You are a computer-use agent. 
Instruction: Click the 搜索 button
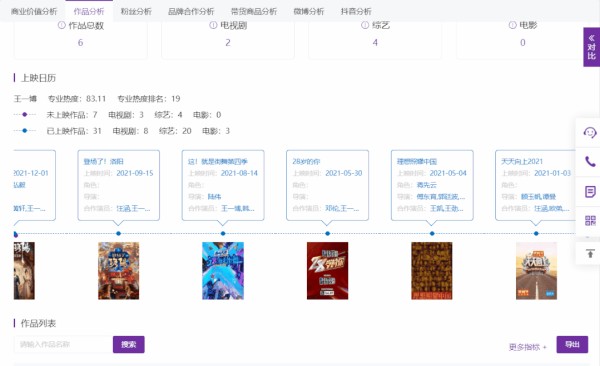pyautogui.click(x=129, y=344)
